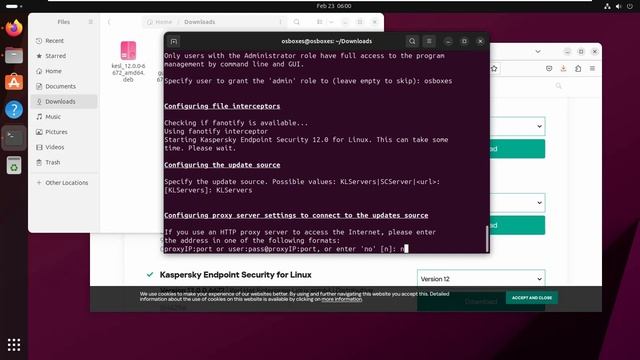Image resolution: width=640 pixels, height=360 pixels.
Task: Click the 'Configuring file interceptors' heading
Action: click(222, 106)
